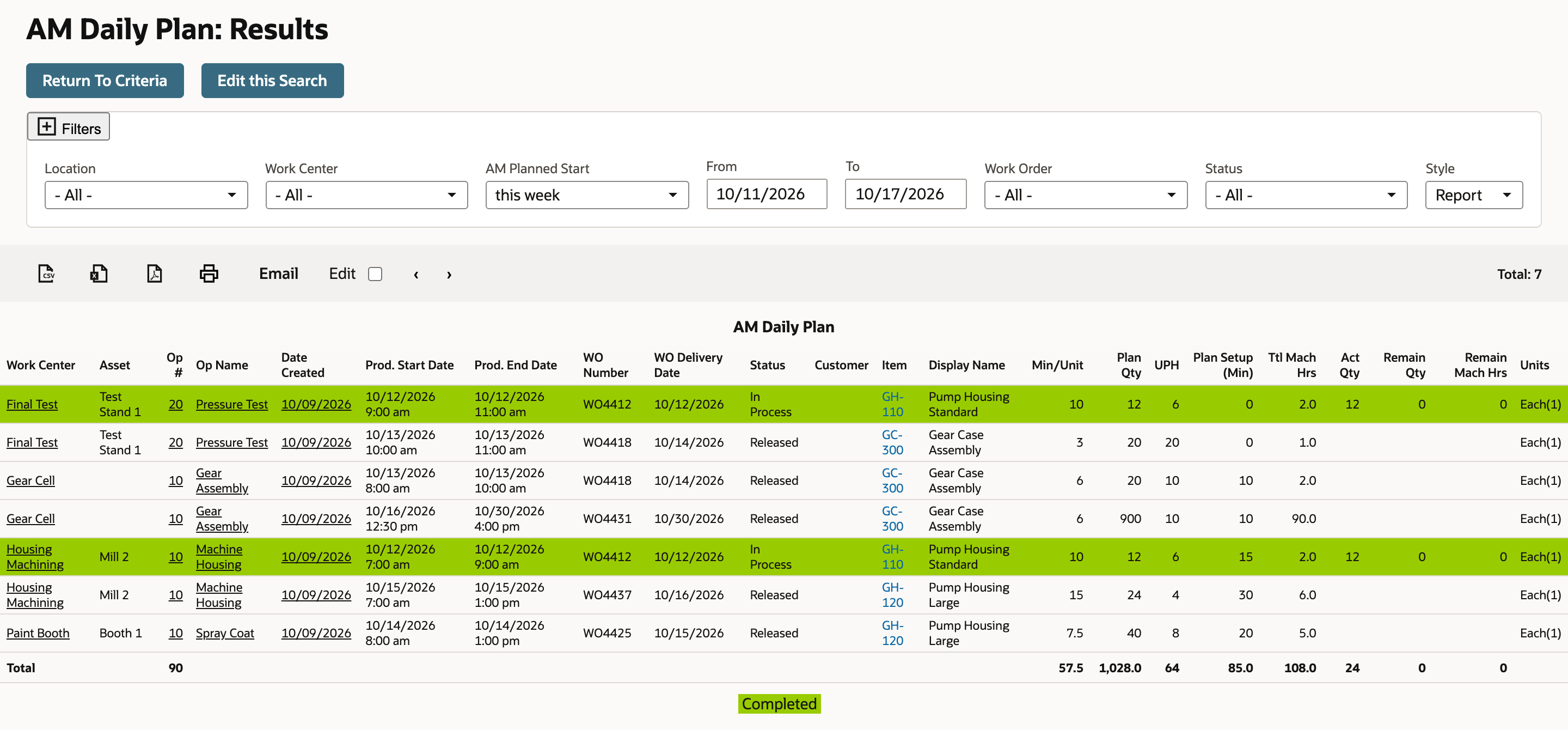The height and width of the screenshot is (730, 1568).
Task: Open GH-110 item link for WO4412 Pressure Test
Action: [x=892, y=404]
